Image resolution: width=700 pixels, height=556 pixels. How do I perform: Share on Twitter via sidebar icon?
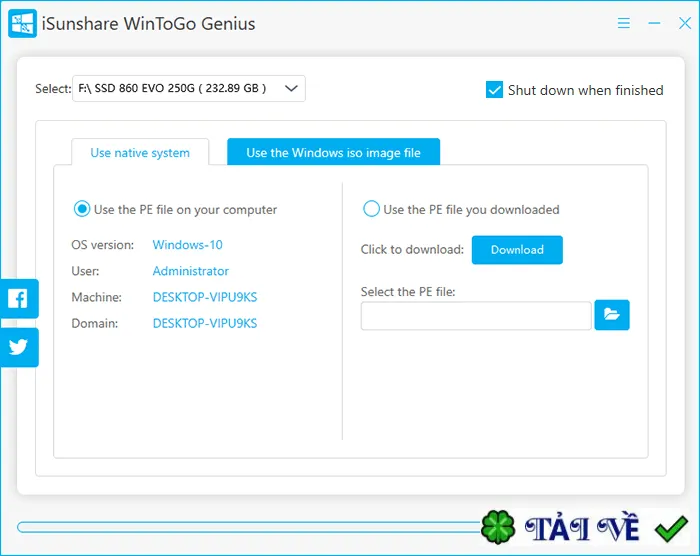[x=19, y=347]
